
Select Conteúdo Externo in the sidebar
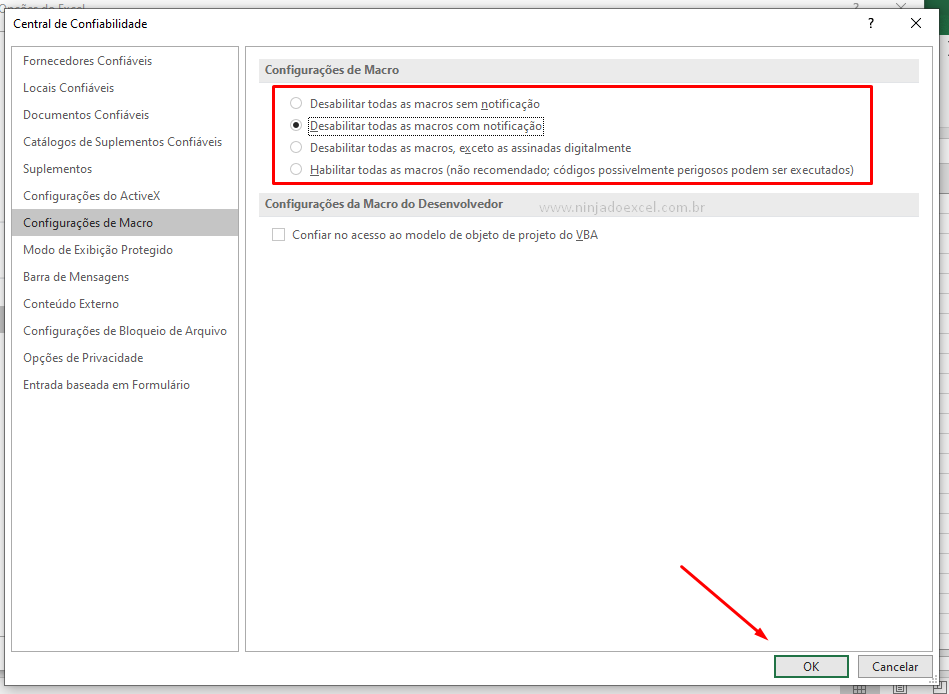(73, 303)
